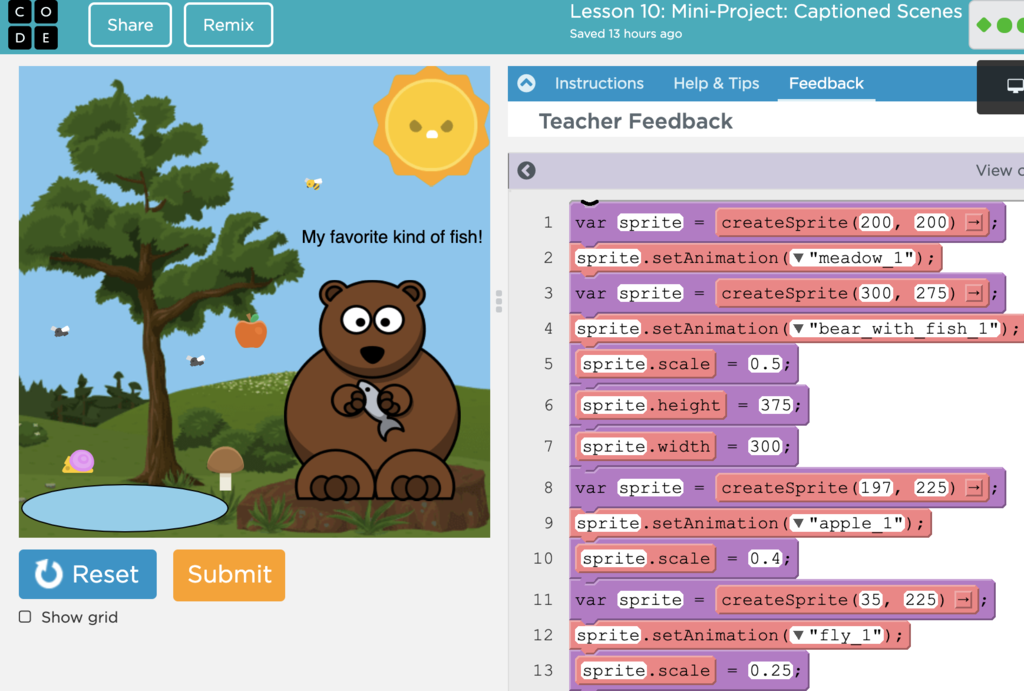Click the "Teacher Feedback" heading

[635, 121]
